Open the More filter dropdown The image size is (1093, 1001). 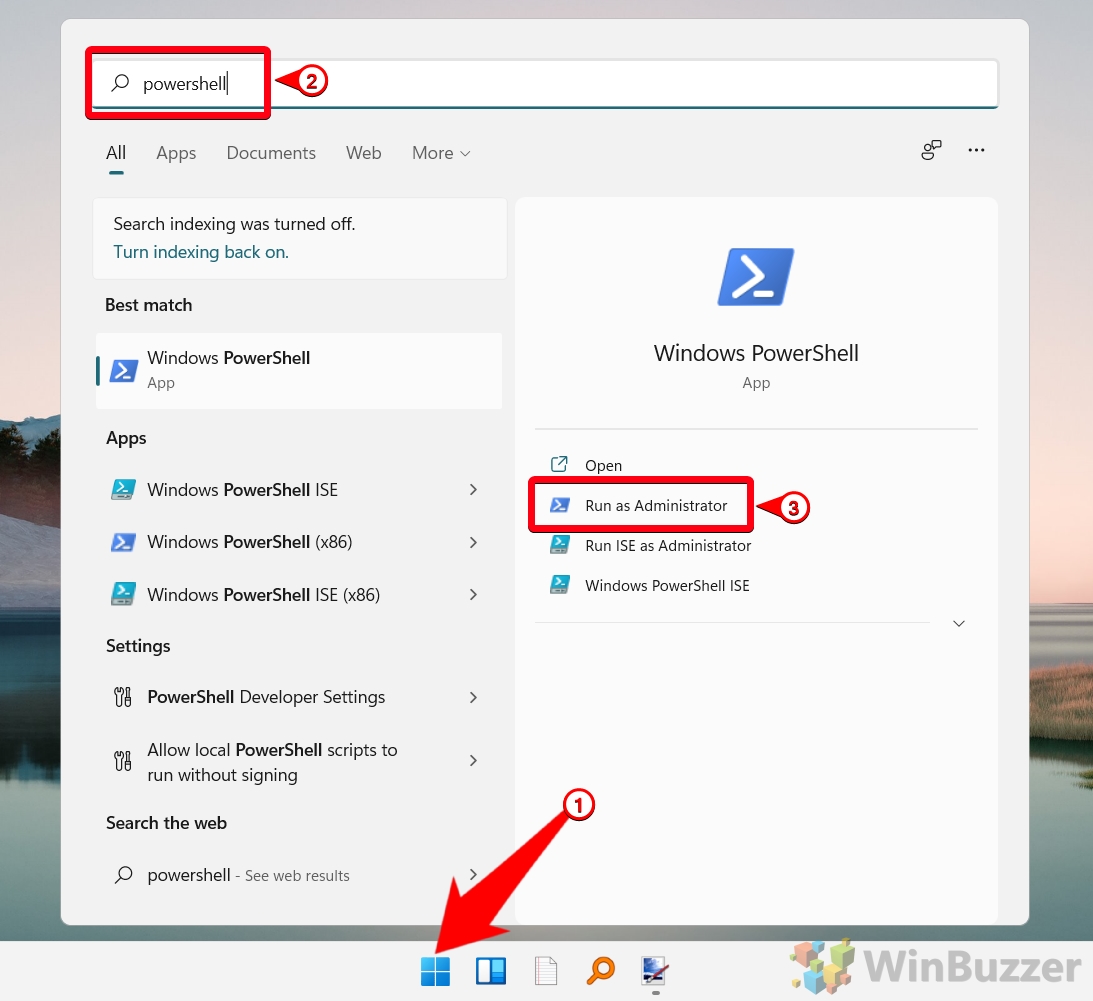pyautogui.click(x=441, y=153)
